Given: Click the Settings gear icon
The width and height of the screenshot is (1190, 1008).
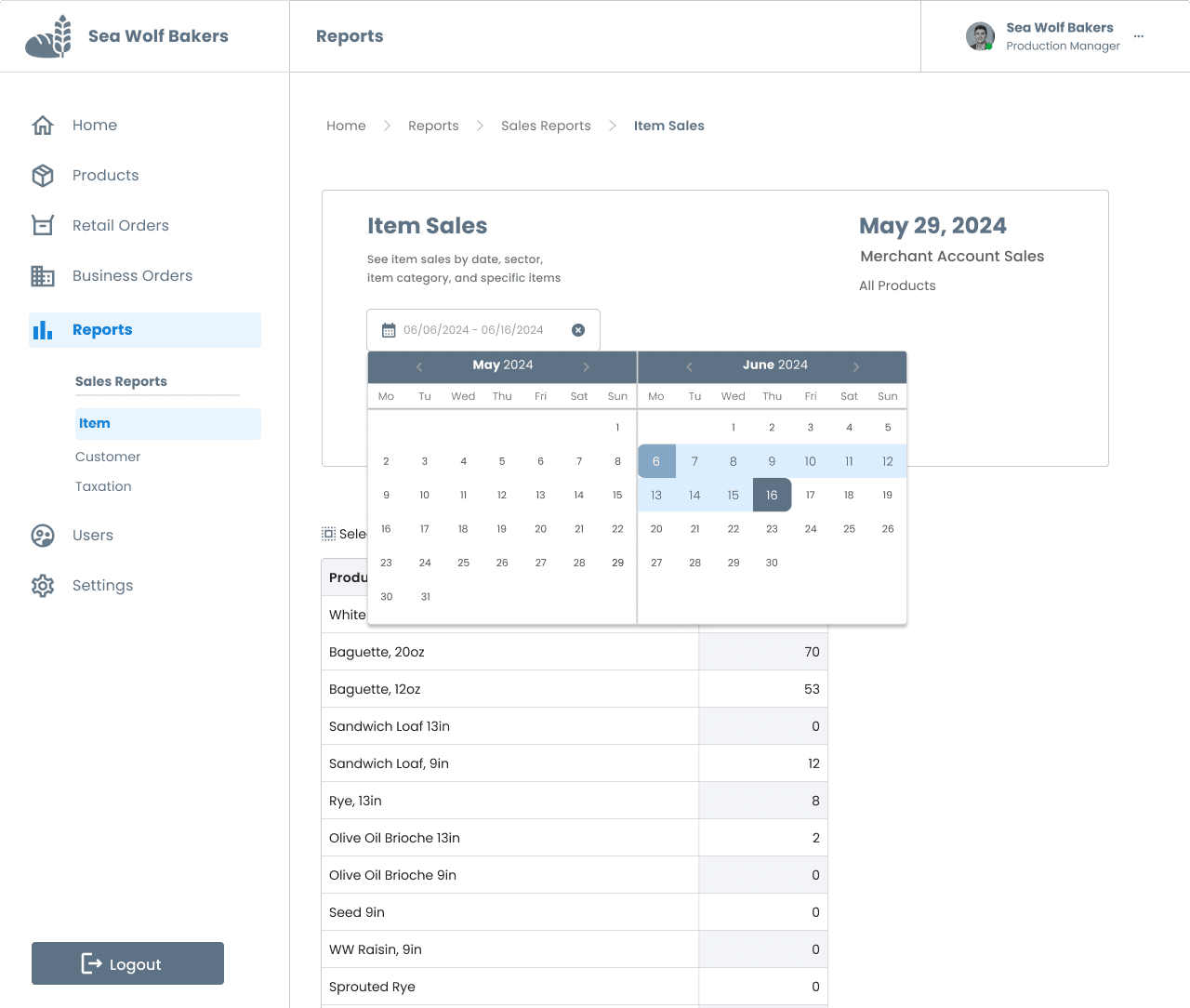Looking at the screenshot, I should [x=43, y=586].
